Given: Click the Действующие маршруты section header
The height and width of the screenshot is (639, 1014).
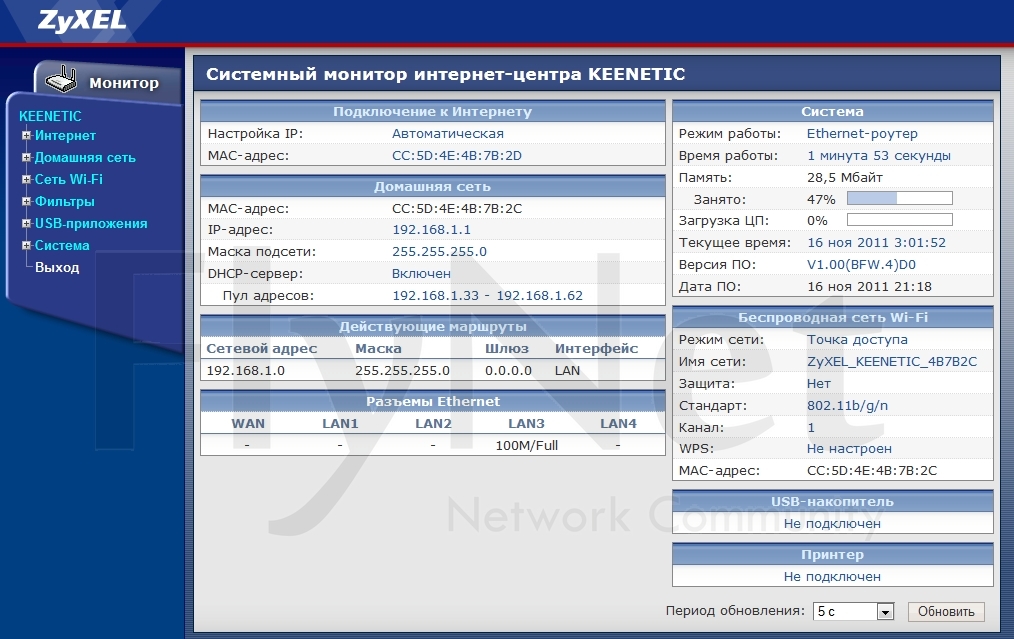Looking at the screenshot, I should click(x=433, y=327).
